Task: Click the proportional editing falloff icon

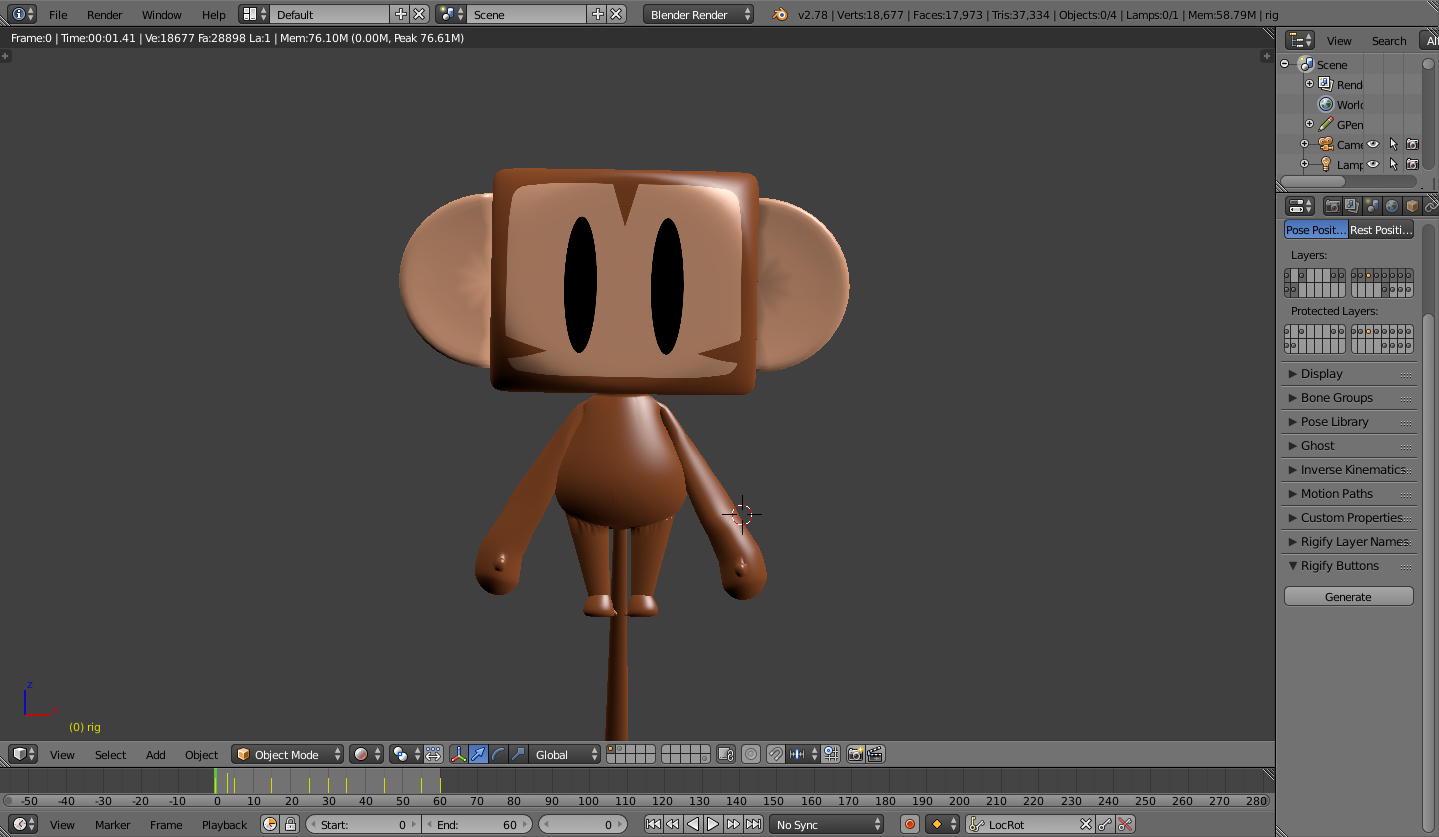Action: coord(749,753)
